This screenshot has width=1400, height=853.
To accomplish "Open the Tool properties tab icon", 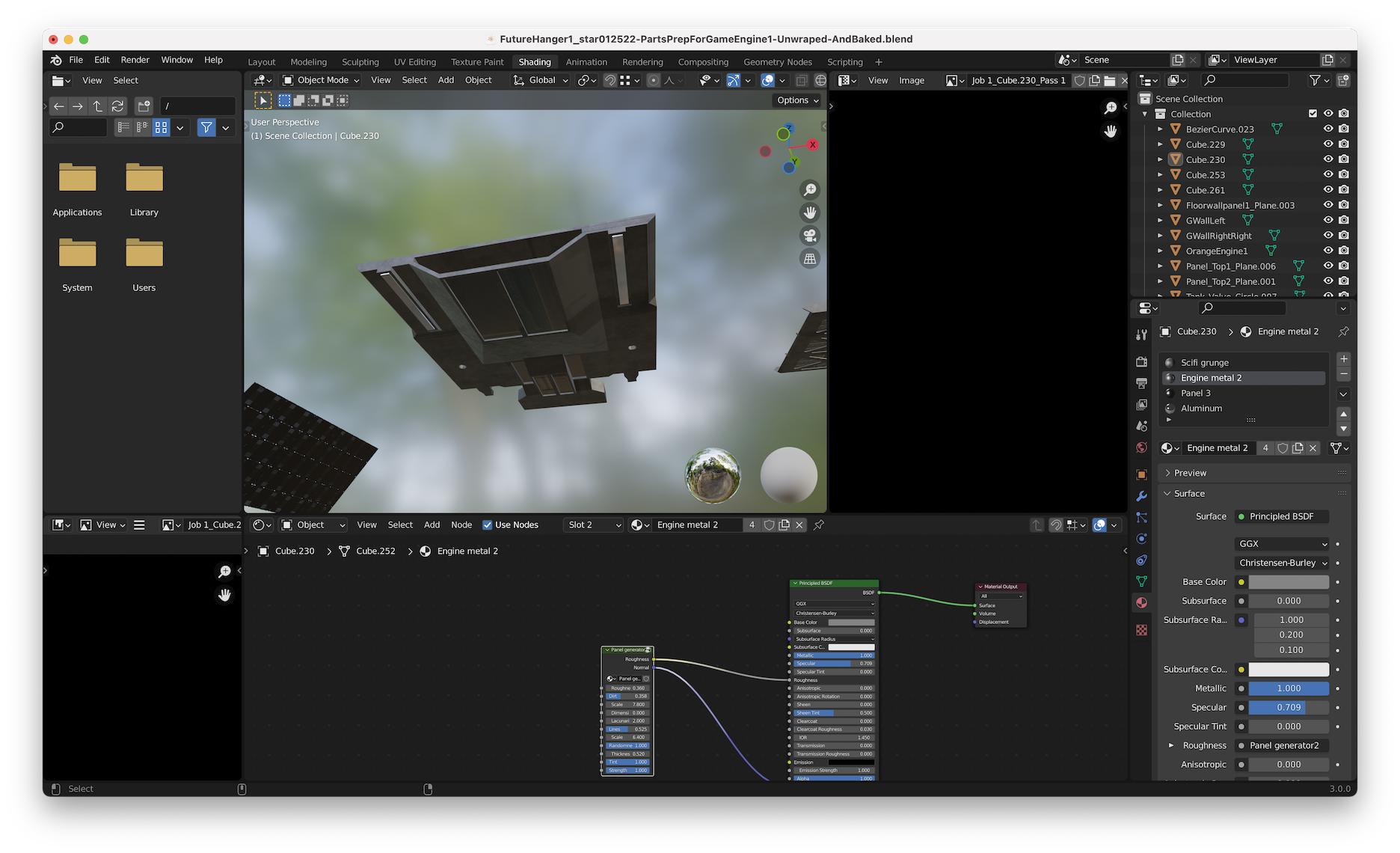I will (x=1141, y=334).
